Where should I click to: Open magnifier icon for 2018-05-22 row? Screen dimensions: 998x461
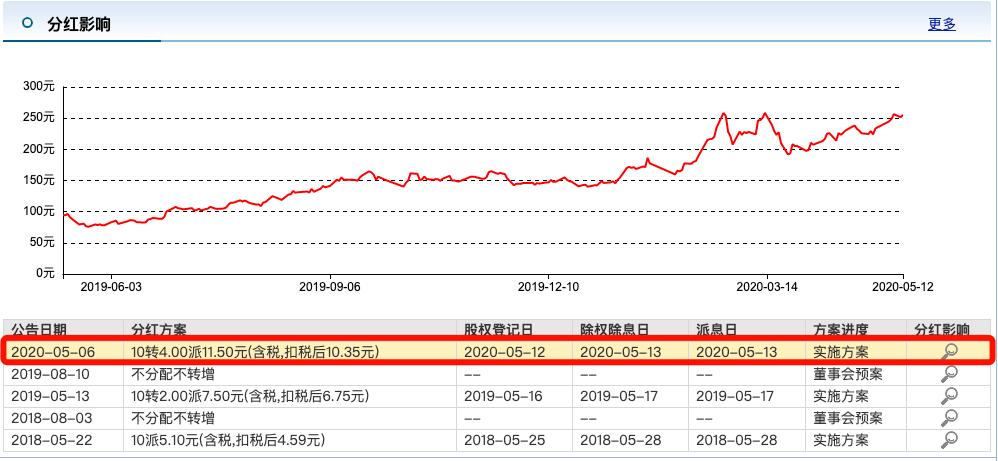click(x=949, y=439)
